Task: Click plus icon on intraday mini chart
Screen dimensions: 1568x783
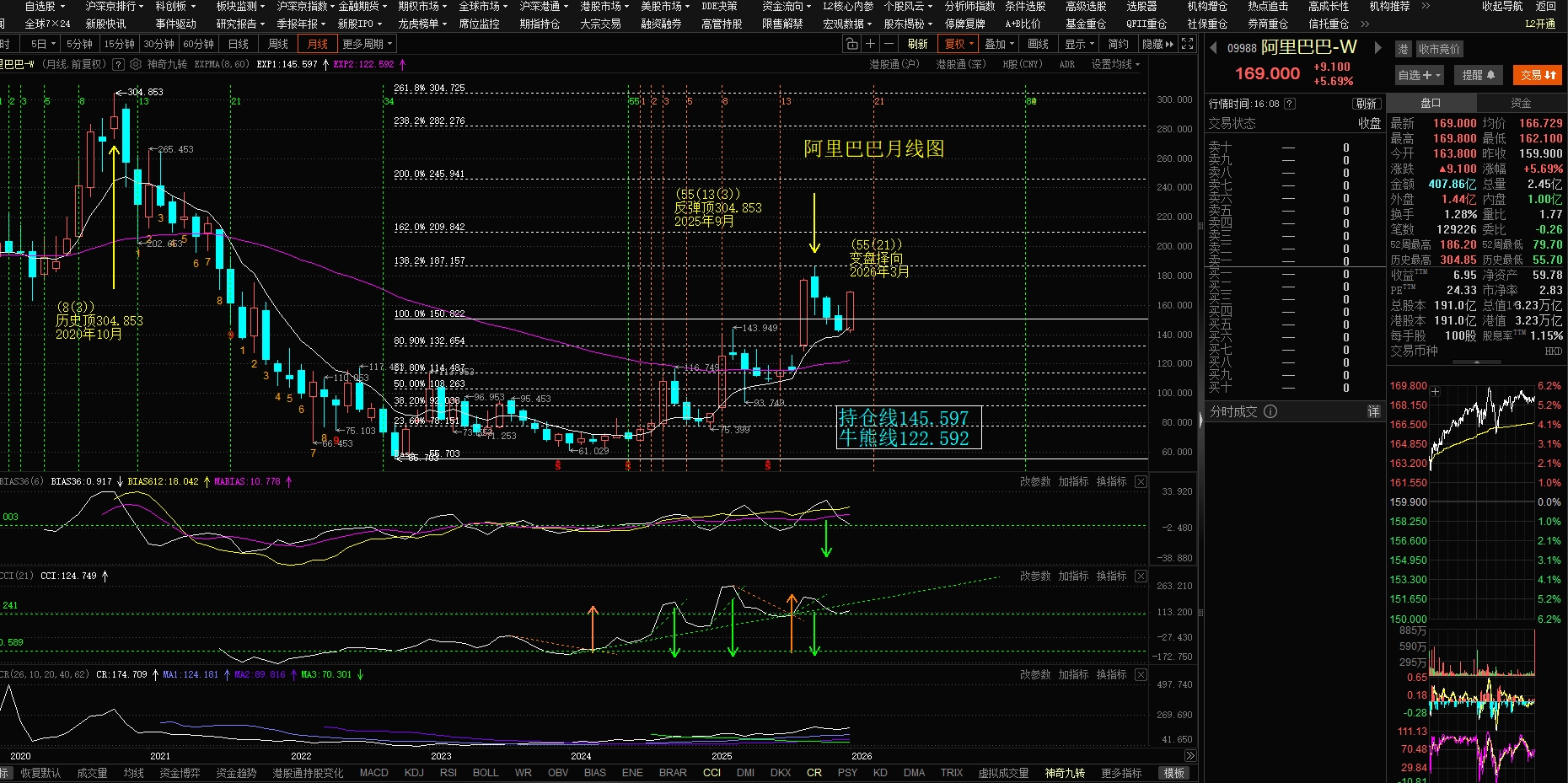Action: 1436,392
